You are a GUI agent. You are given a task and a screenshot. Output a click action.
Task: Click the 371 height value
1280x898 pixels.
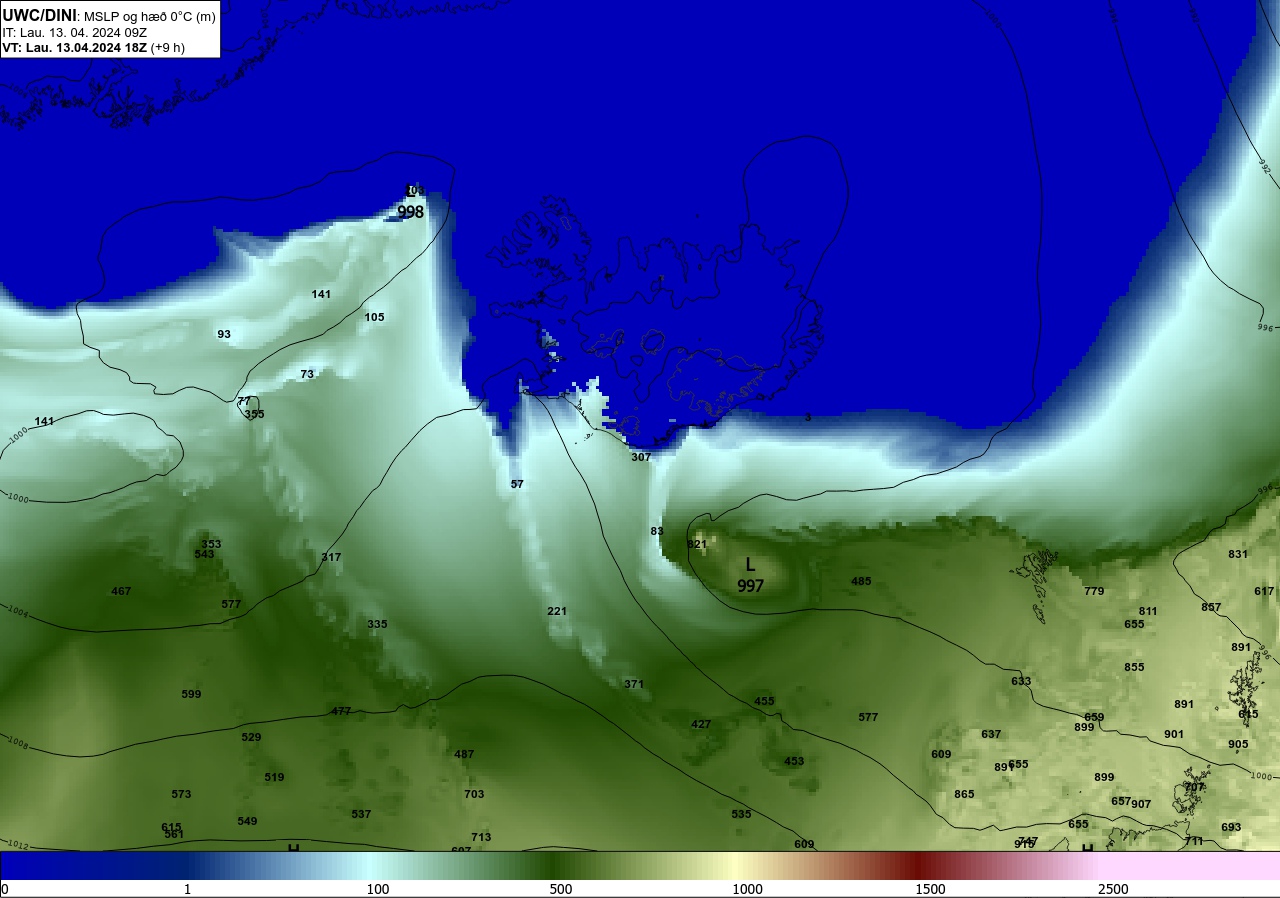[x=634, y=684]
